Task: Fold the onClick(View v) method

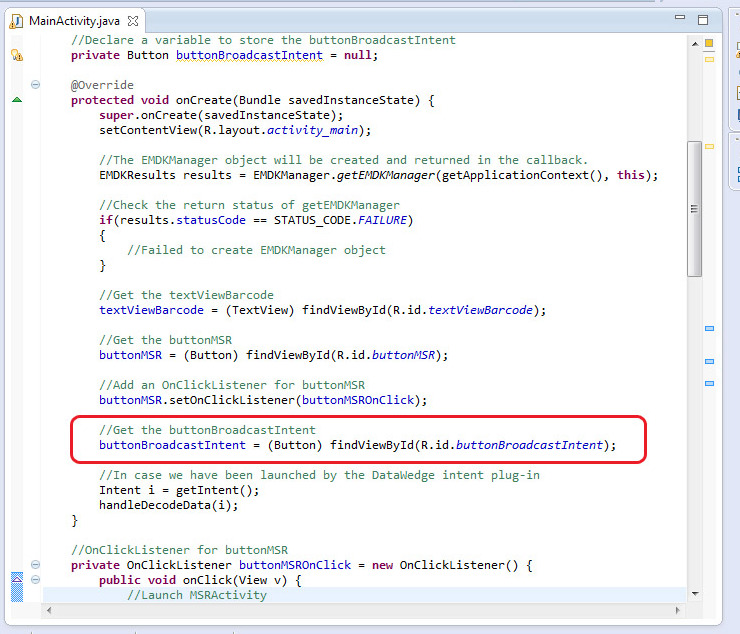Action: tap(35, 580)
